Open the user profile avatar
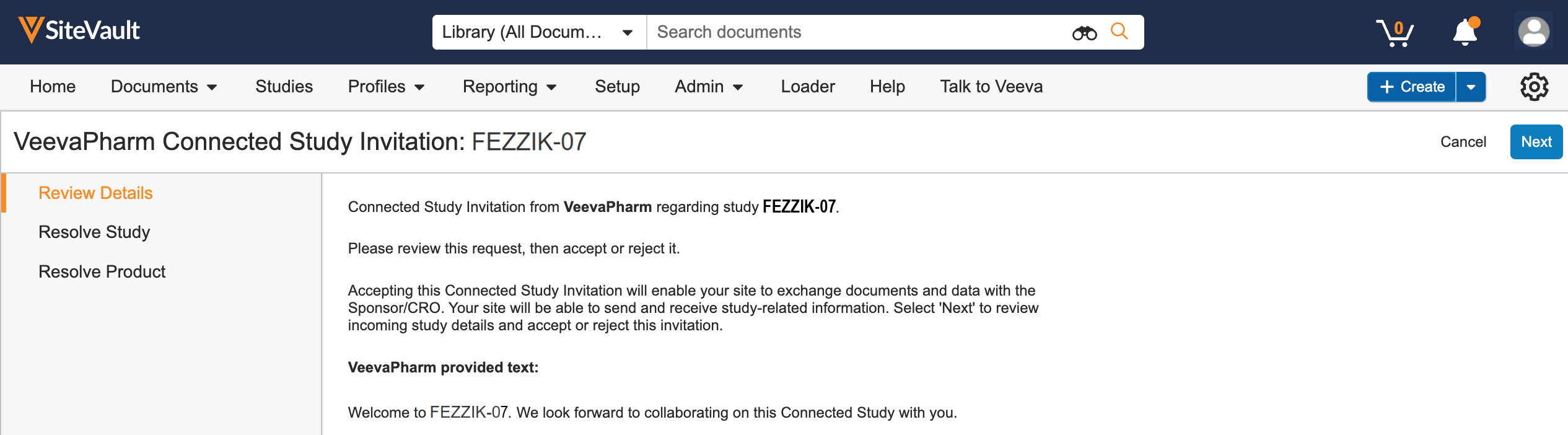Image resolution: width=1568 pixels, height=435 pixels. coord(1533,32)
